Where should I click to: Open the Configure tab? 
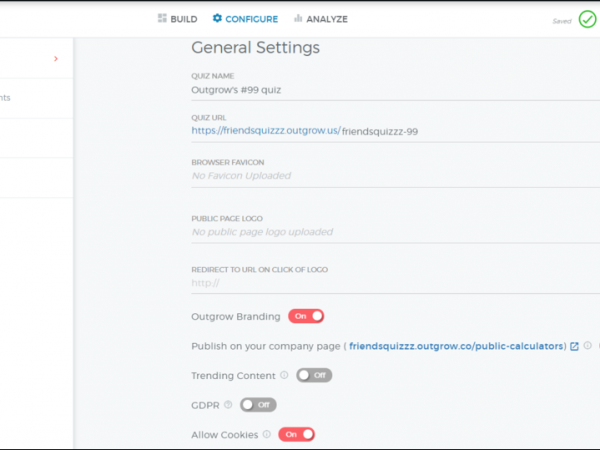coord(245,19)
